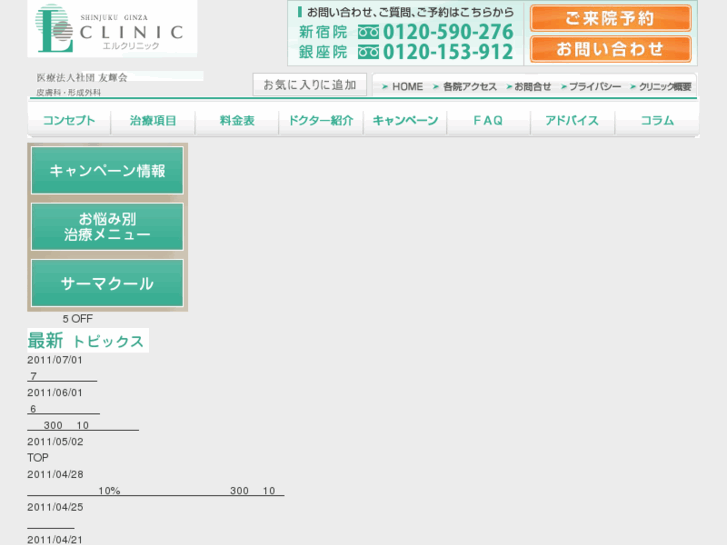727x545 pixels.
Task: Click the TOP topic text
Action: (x=38, y=458)
